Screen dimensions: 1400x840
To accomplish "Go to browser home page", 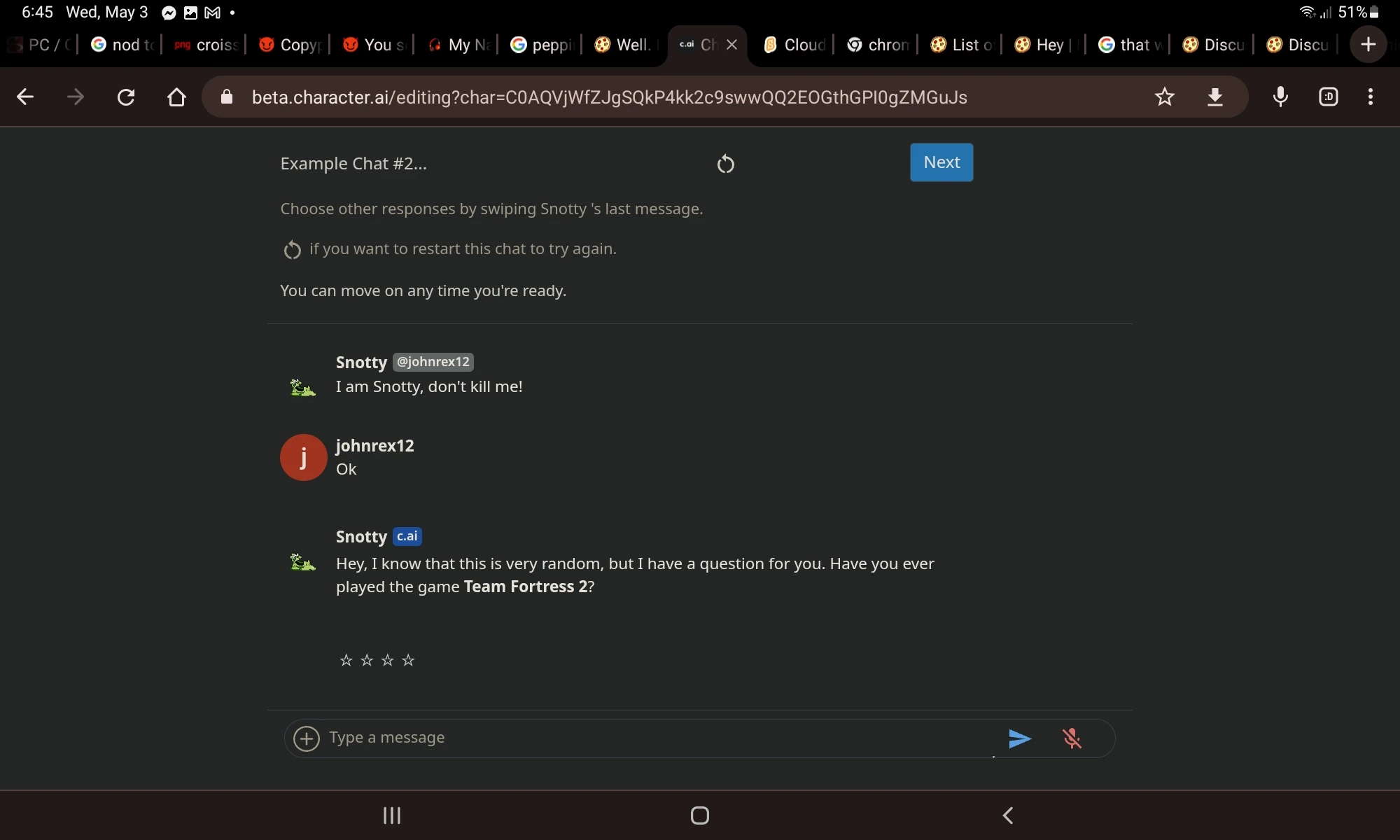I will pyautogui.click(x=176, y=97).
